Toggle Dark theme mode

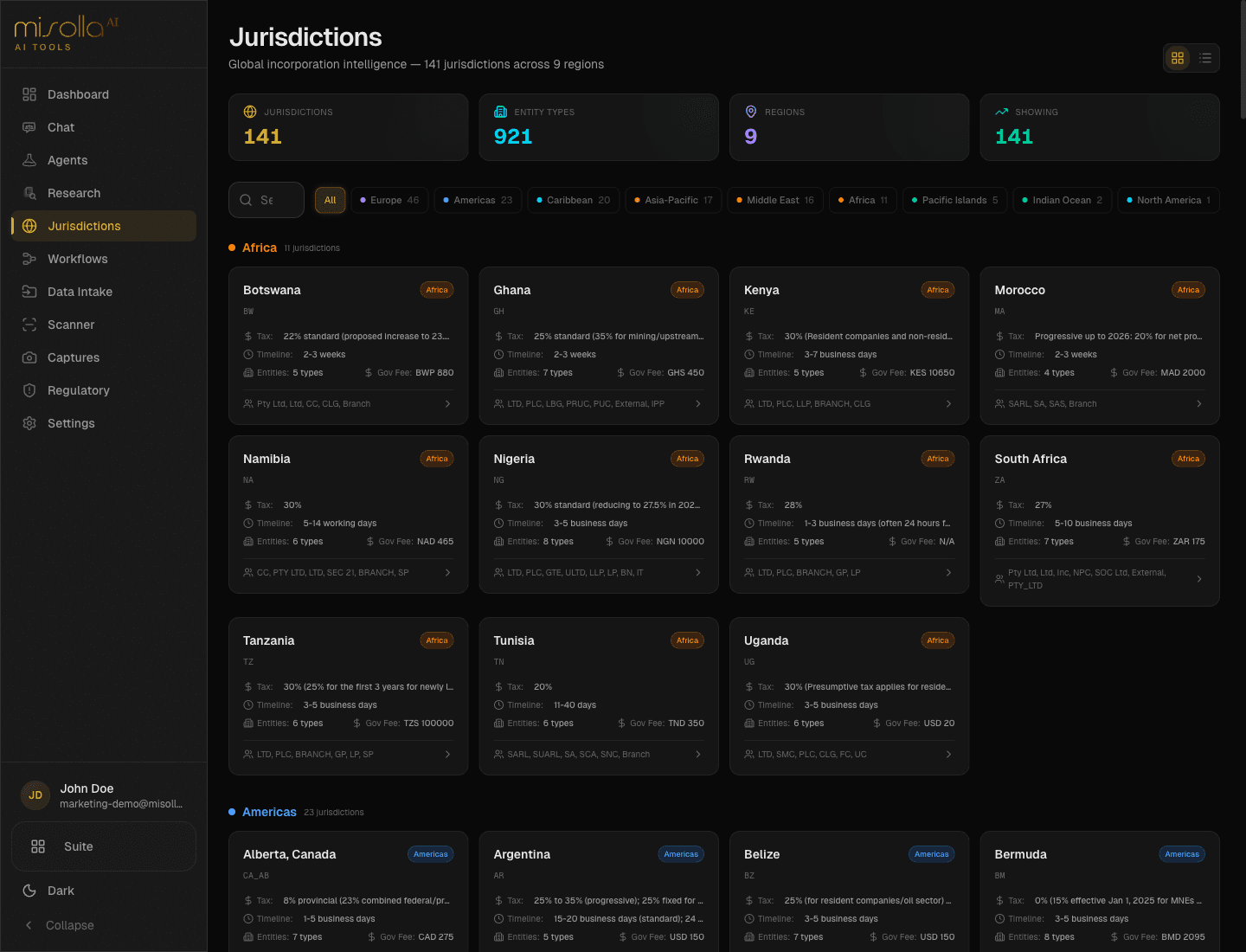pos(104,891)
